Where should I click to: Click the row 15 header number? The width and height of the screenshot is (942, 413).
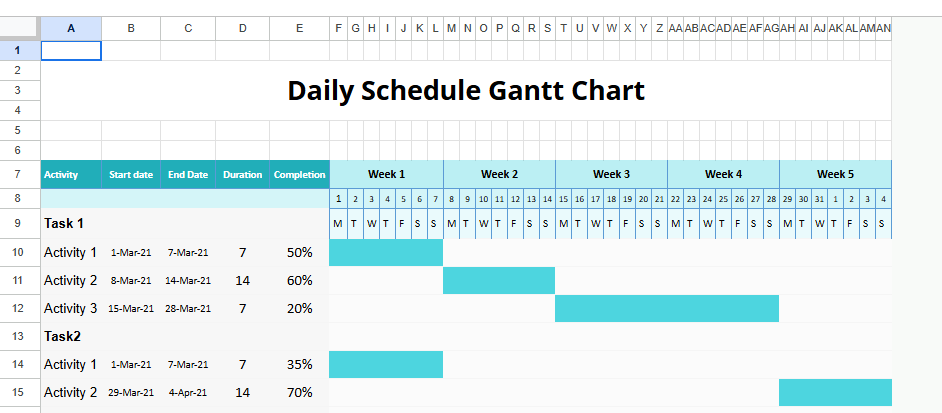tap(20, 392)
